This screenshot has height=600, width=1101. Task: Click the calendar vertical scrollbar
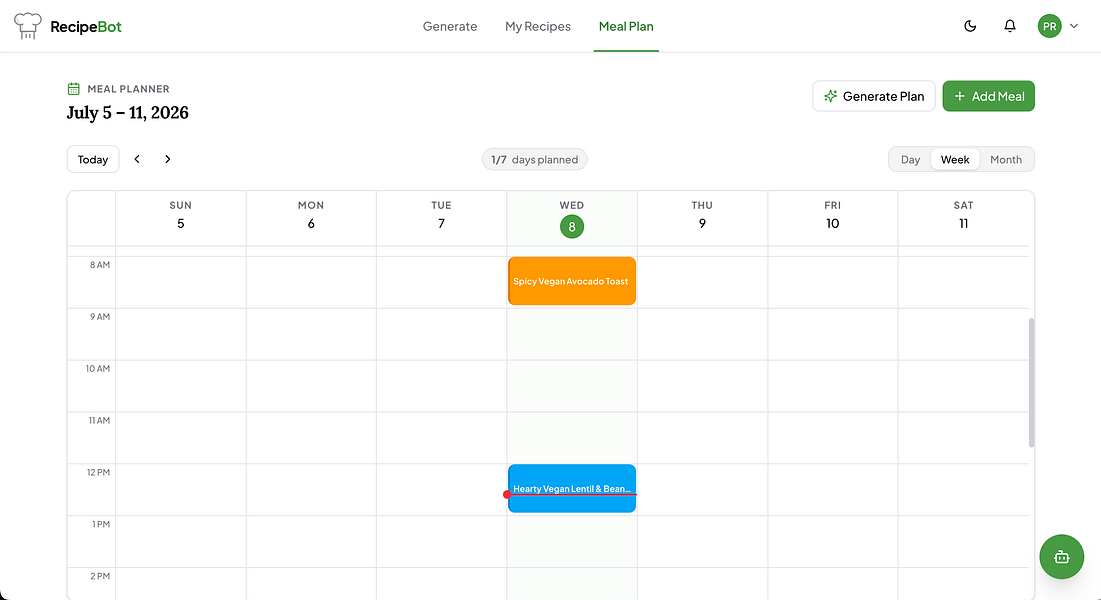pyautogui.click(x=1031, y=383)
